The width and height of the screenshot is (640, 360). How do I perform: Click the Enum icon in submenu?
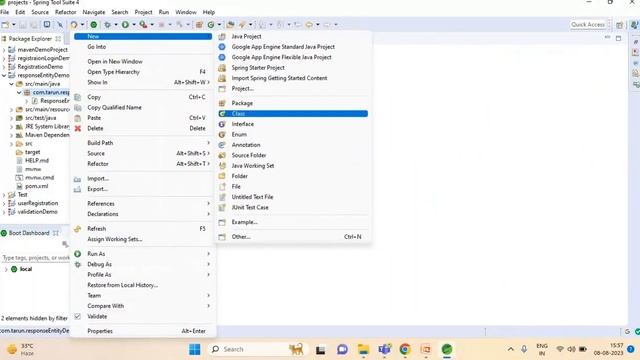click(x=222, y=134)
